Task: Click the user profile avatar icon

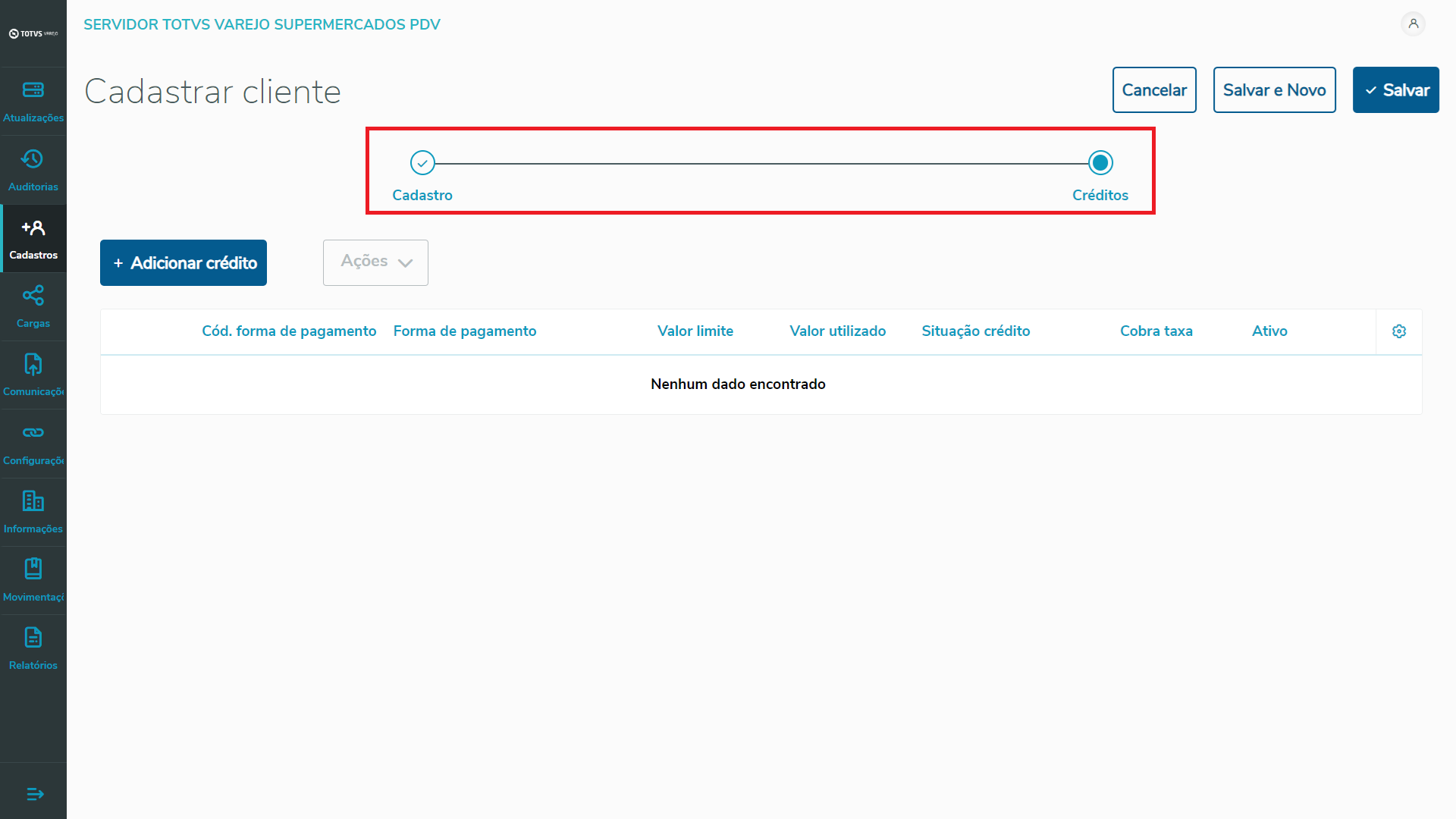Action: click(1413, 24)
